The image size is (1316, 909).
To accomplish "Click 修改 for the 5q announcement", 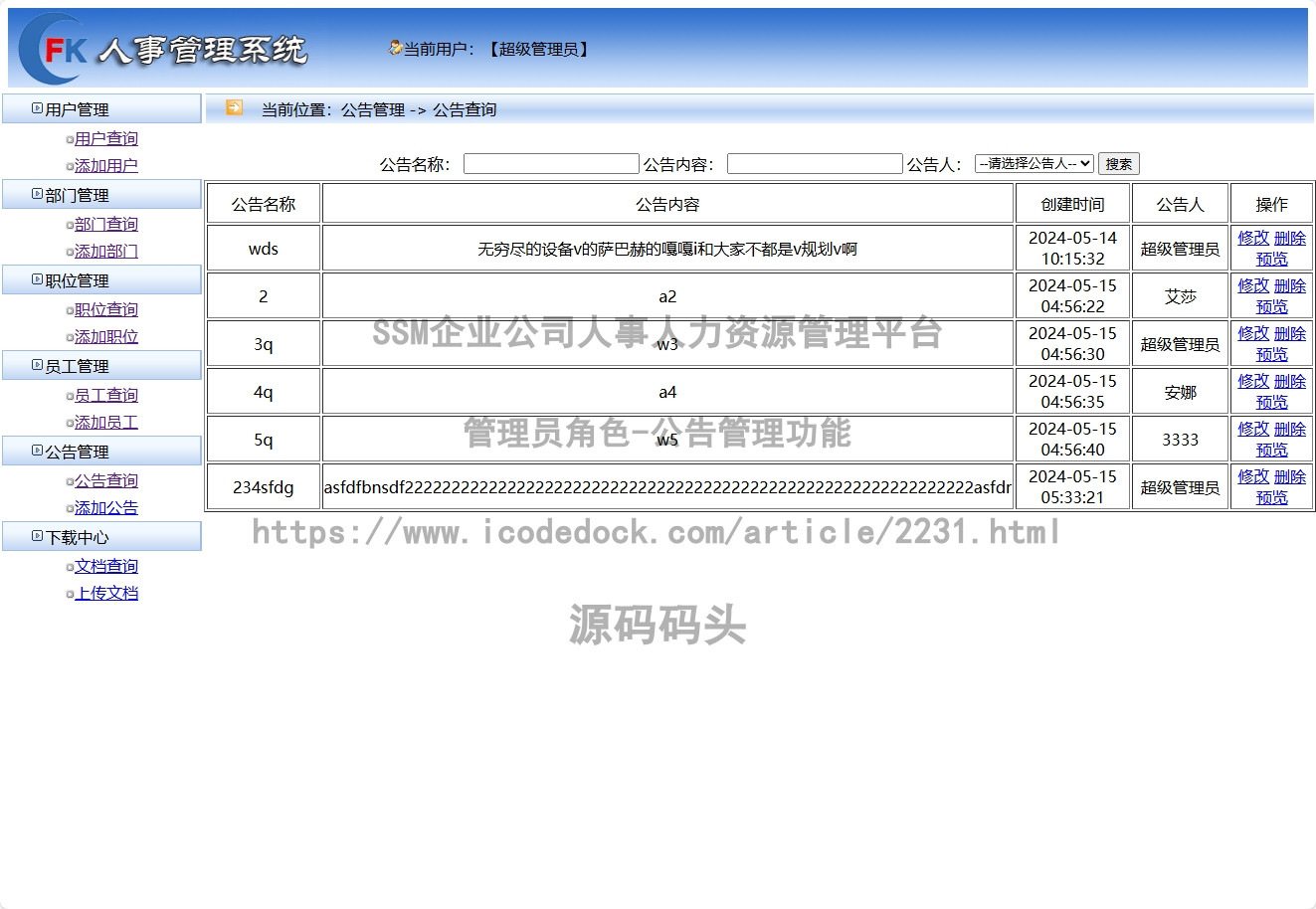I will pos(1253,429).
